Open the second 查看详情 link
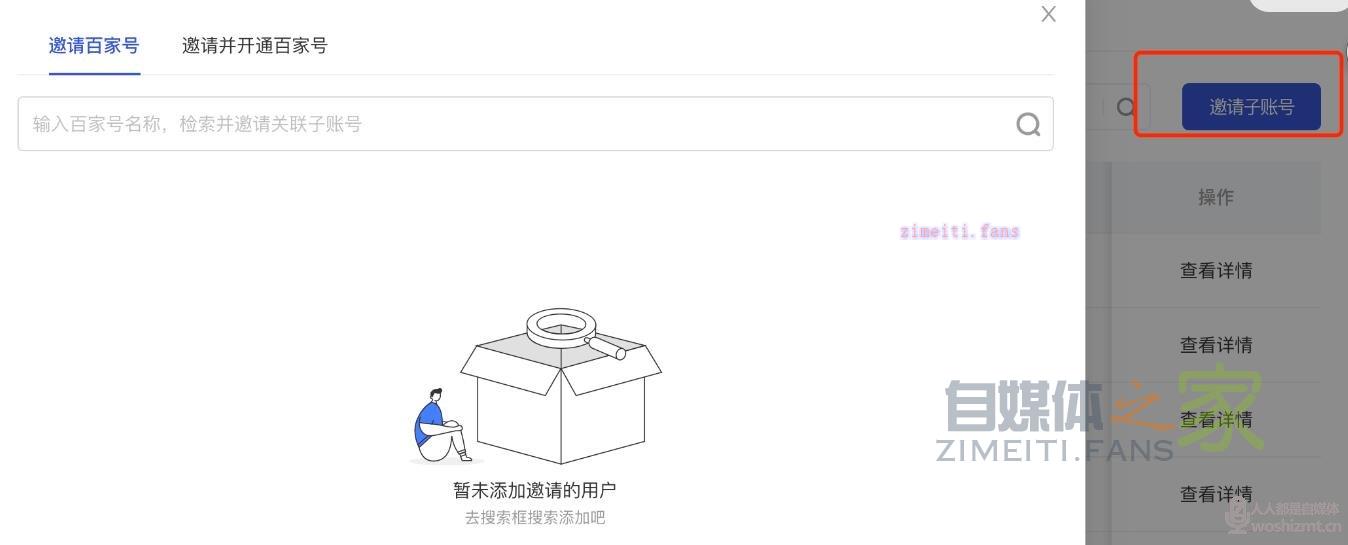Viewport: 1348px width, 545px height. tap(1216, 345)
